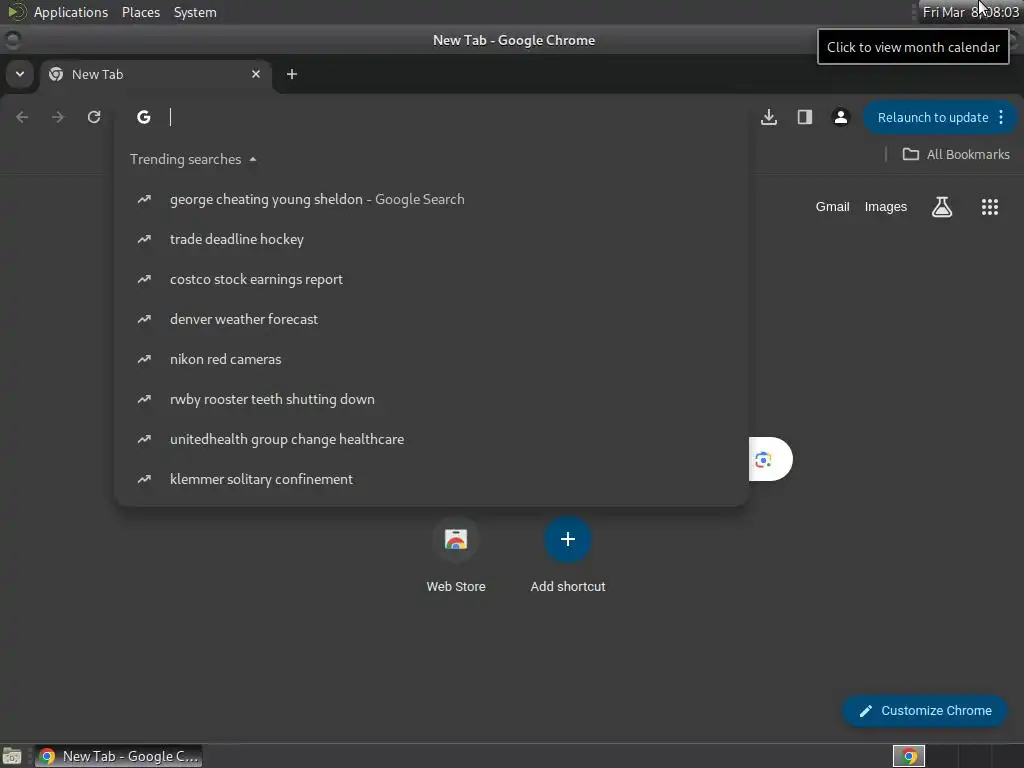Click the browser forward arrow

click(58, 117)
